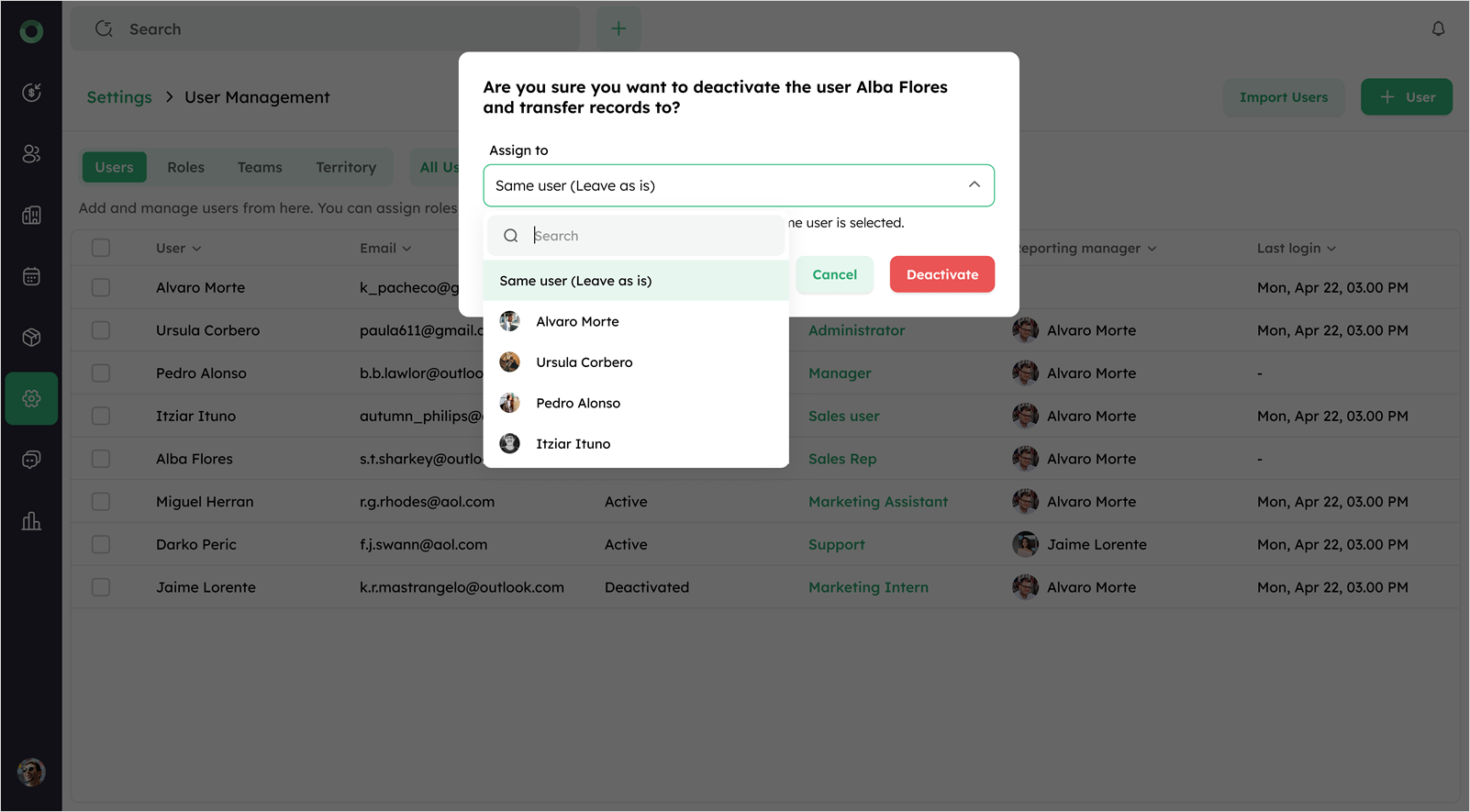The height and width of the screenshot is (812, 1470).
Task: Sort by Last login column chevron
Action: (1331, 249)
